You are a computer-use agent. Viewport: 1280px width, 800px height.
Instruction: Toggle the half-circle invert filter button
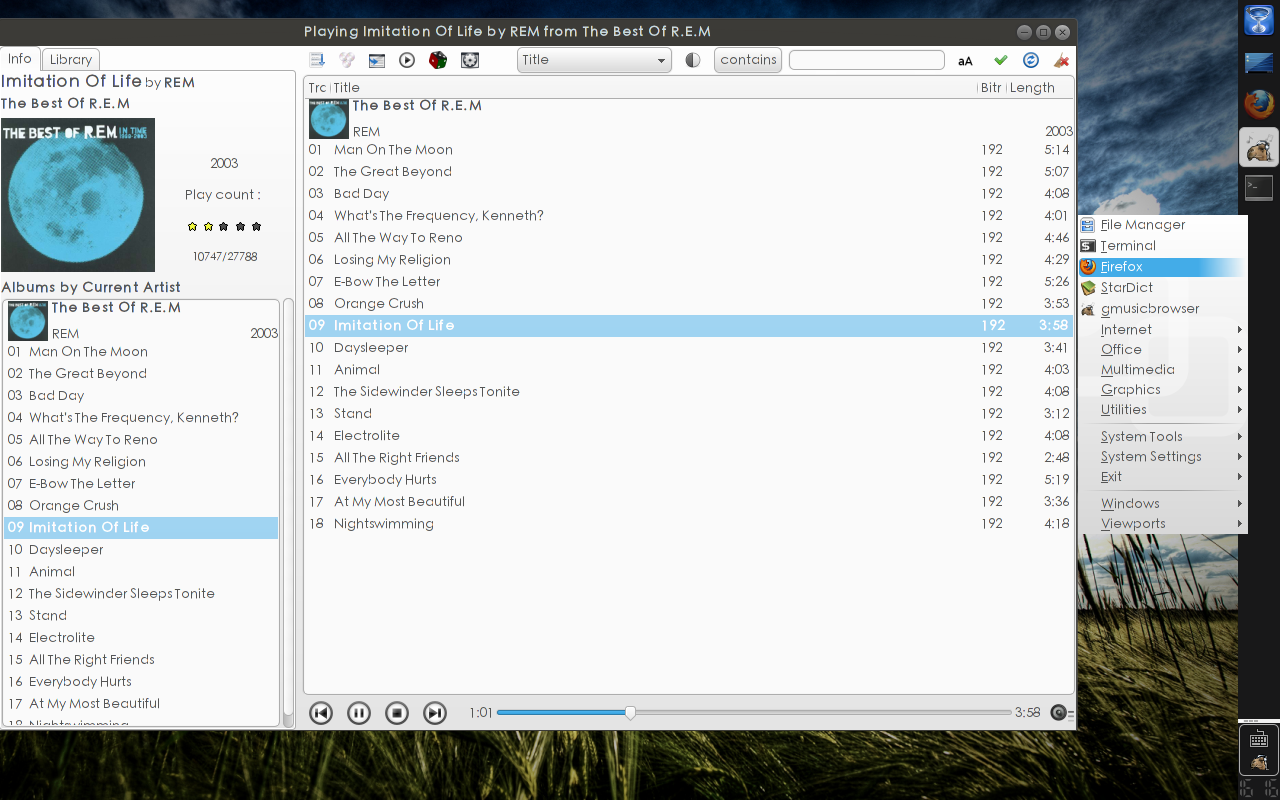click(x=693, y=60)
